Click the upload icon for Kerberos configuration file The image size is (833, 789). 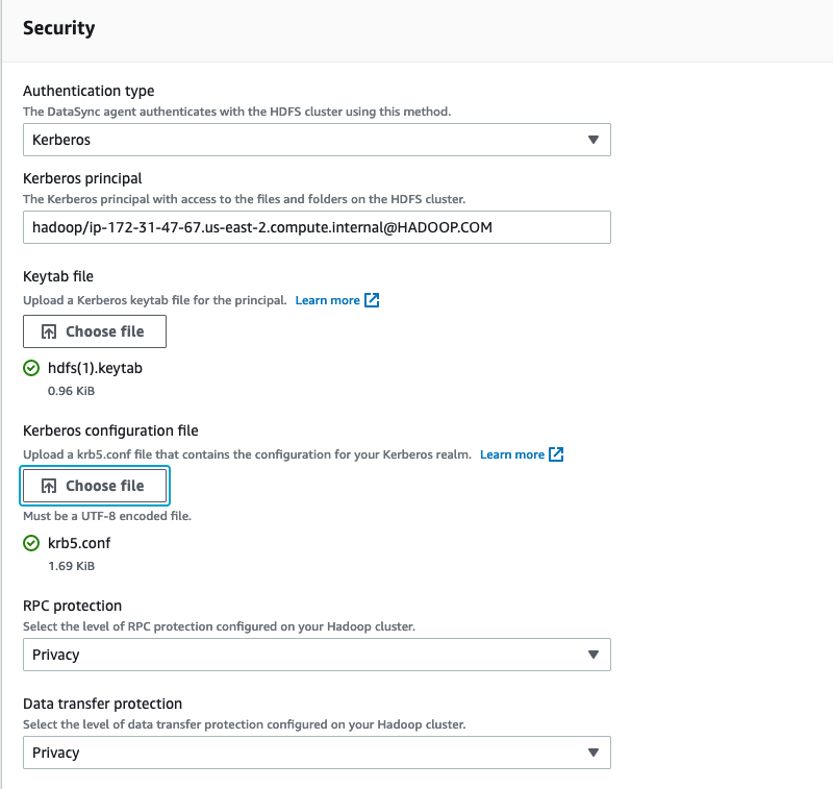49,486
